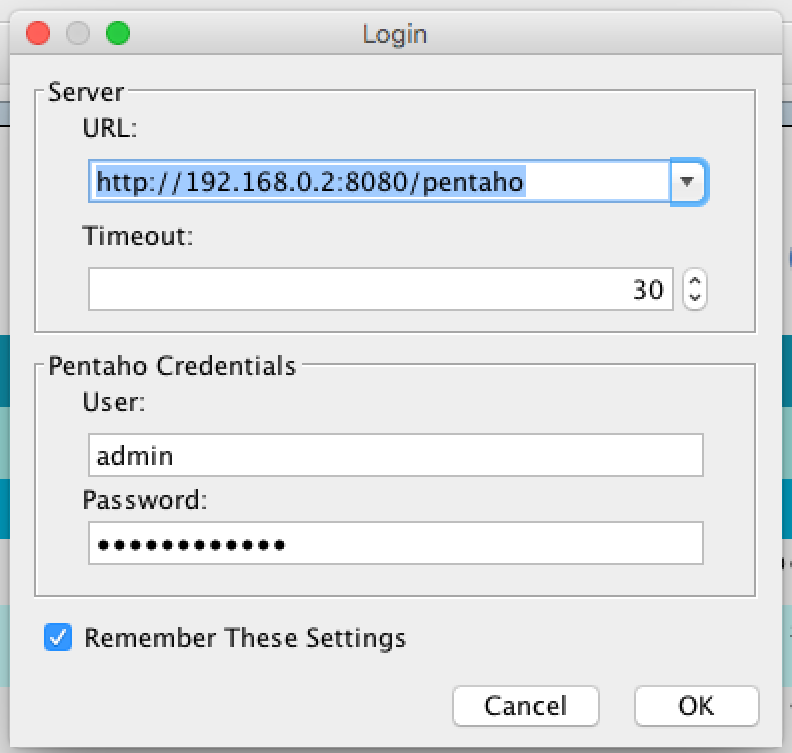The height and width of the screenshot is (753, 792).
Task: Select the Timeout value field
Action: 381,289
